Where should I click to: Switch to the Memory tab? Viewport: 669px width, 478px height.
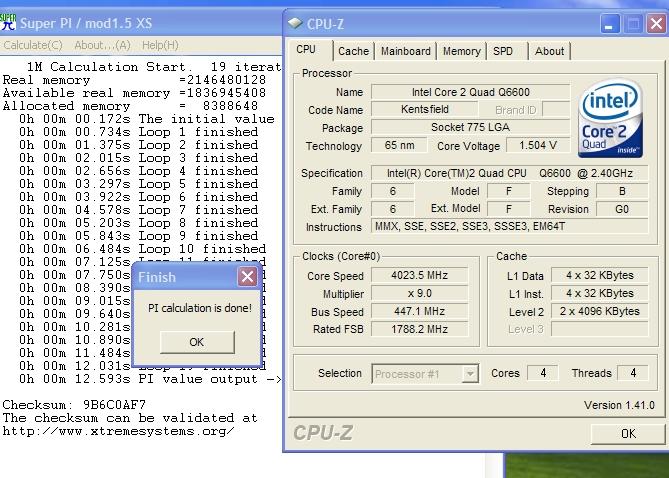coord(461,51)
